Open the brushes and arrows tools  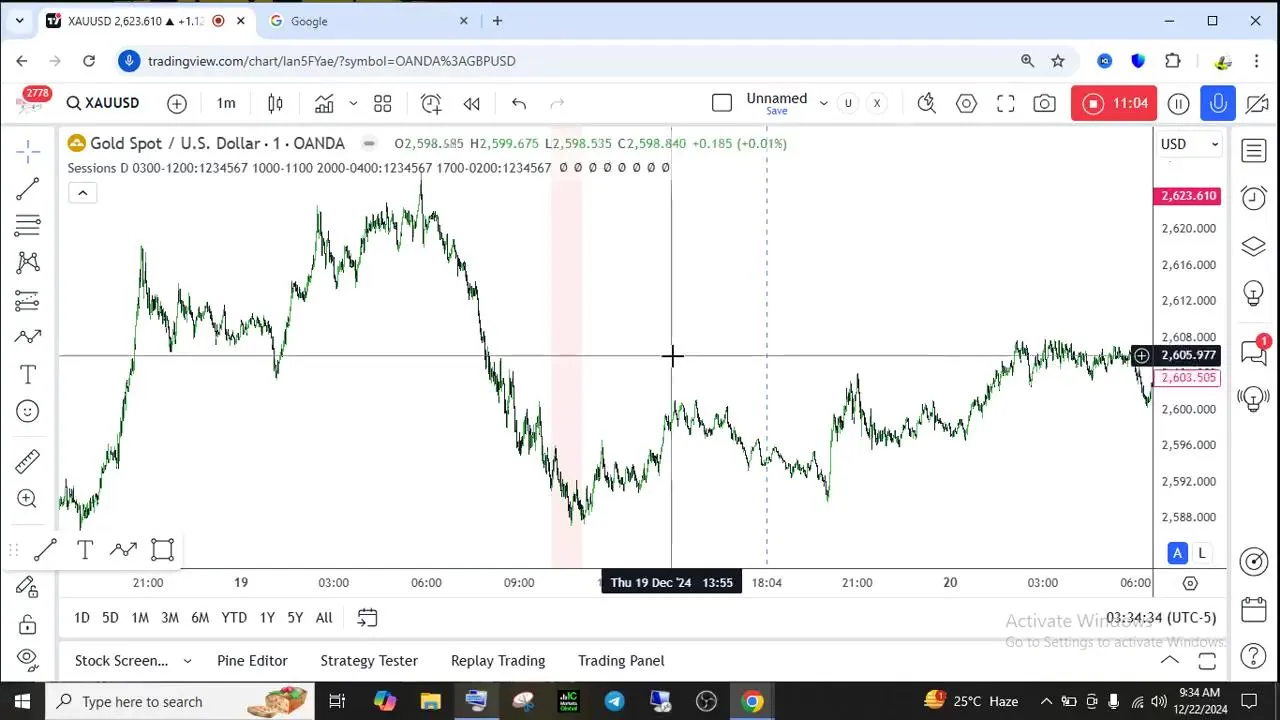tap(28, 337)
